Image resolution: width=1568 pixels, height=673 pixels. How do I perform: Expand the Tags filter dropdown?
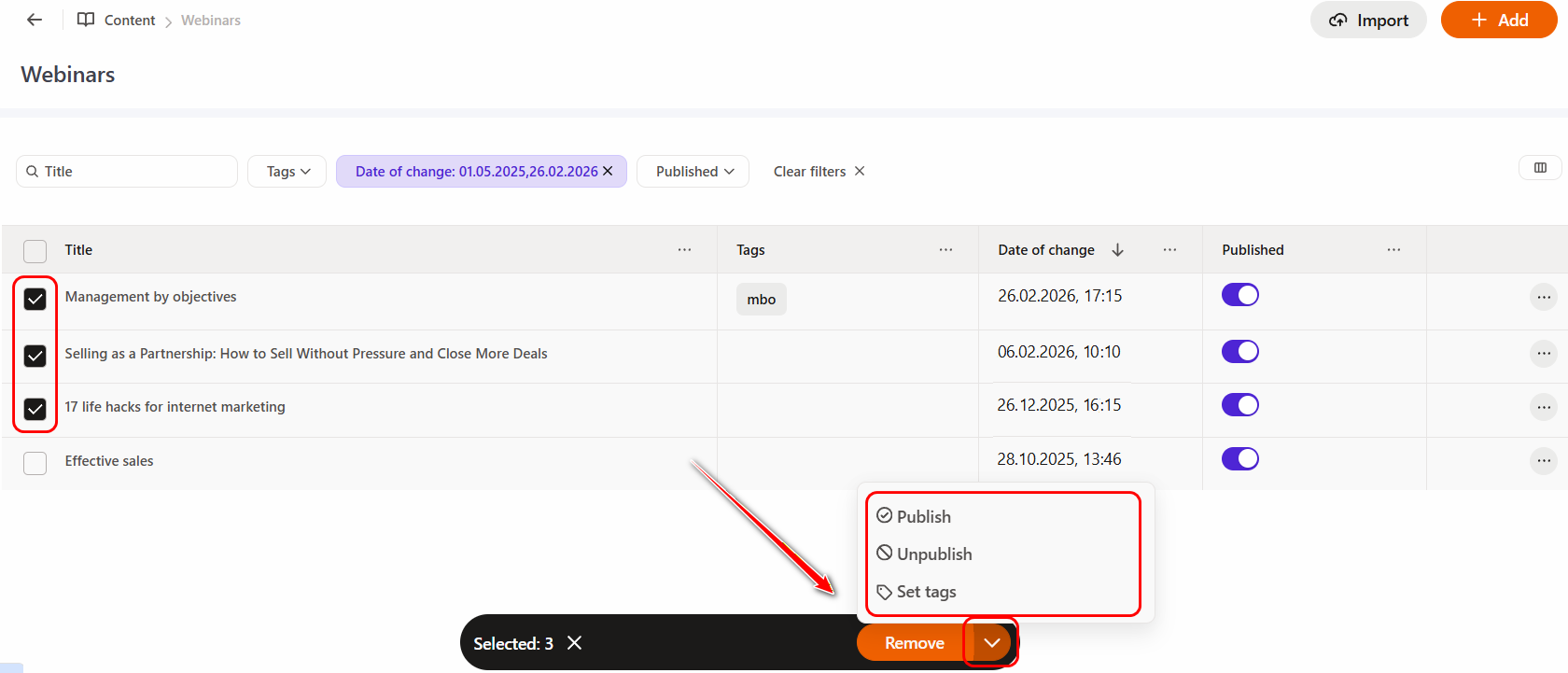(287, 172)
